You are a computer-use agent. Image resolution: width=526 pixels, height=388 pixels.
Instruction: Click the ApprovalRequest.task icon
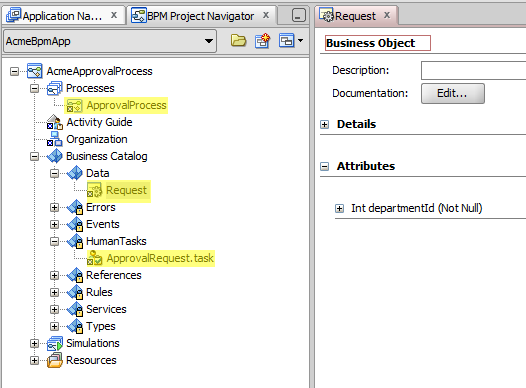click(x=94, y=258)
